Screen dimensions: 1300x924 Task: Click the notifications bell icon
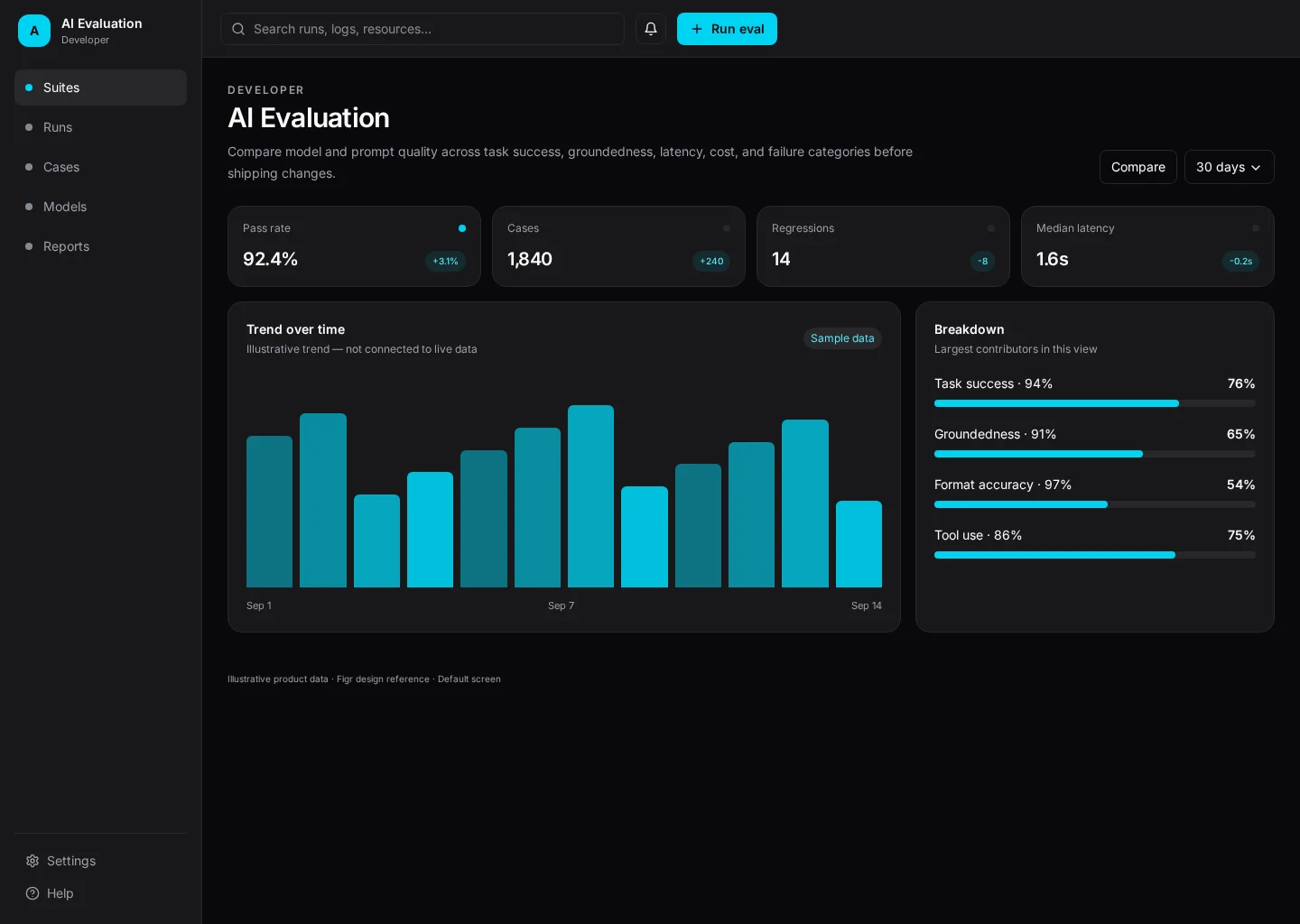(x=651, y=29)
